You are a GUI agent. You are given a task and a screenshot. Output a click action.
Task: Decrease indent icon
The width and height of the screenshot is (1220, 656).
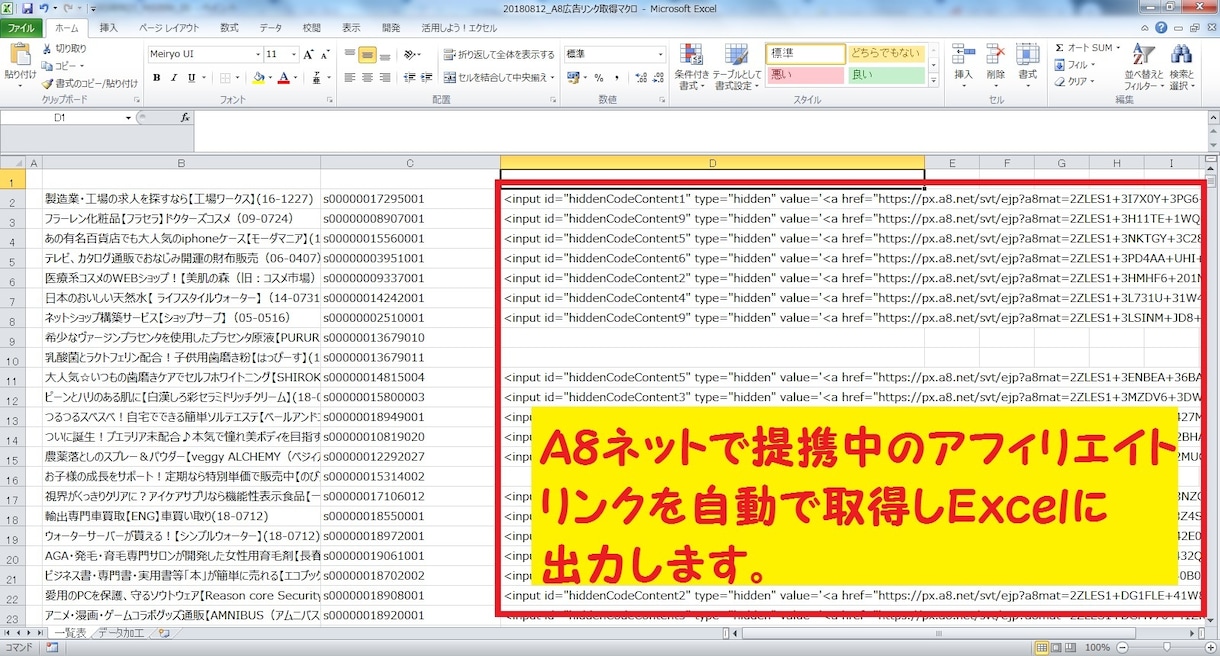409,78
